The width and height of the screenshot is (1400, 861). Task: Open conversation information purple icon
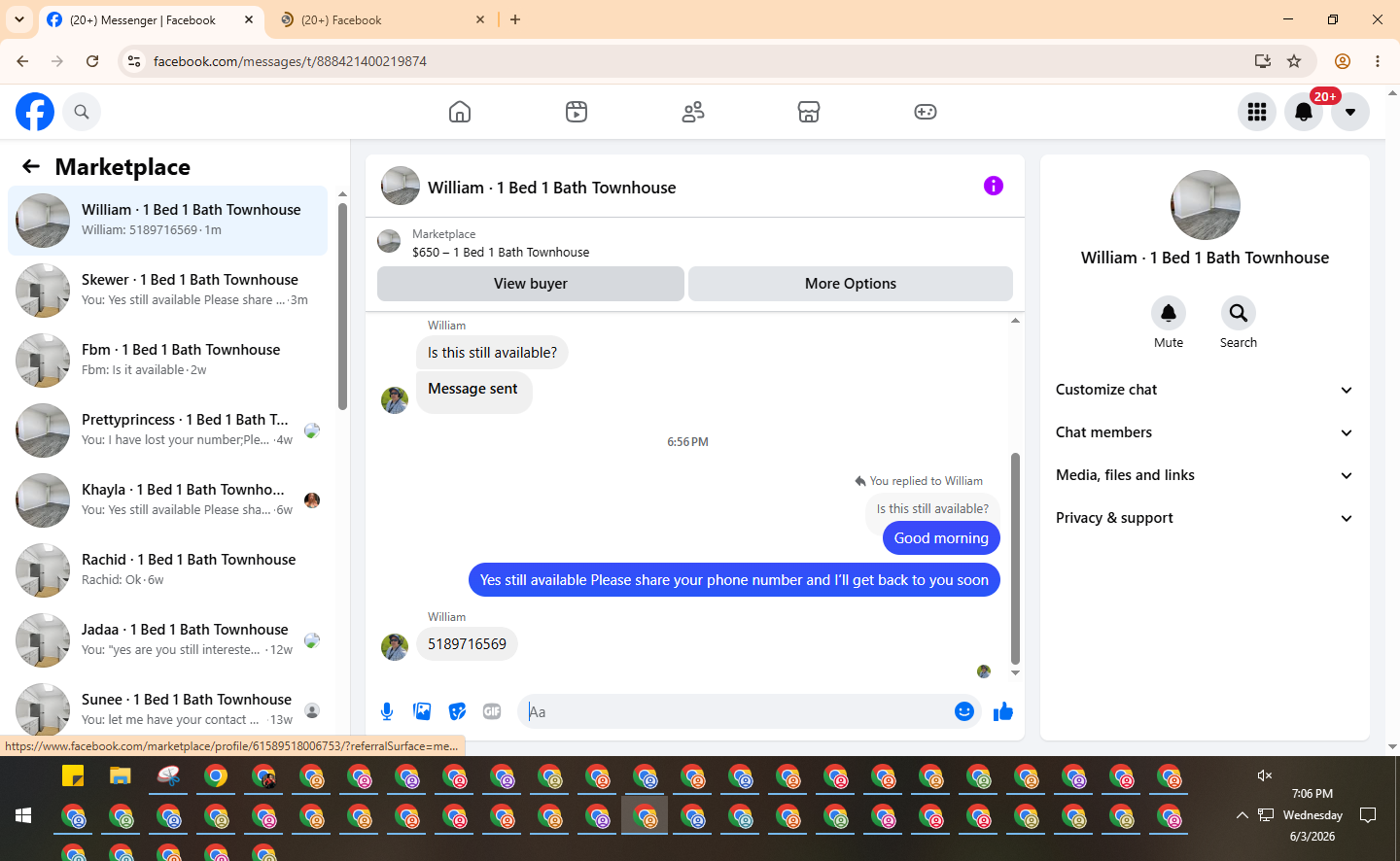pos(994,186)
